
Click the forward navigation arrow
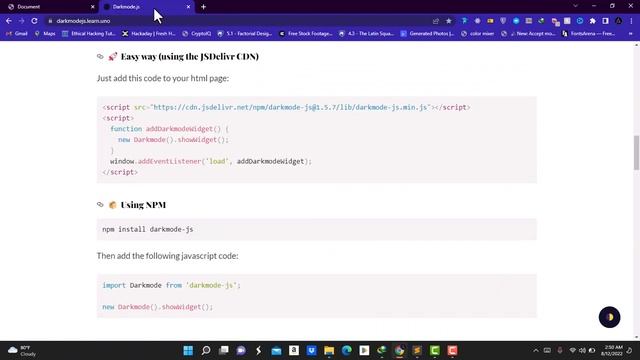pos(21,21)
